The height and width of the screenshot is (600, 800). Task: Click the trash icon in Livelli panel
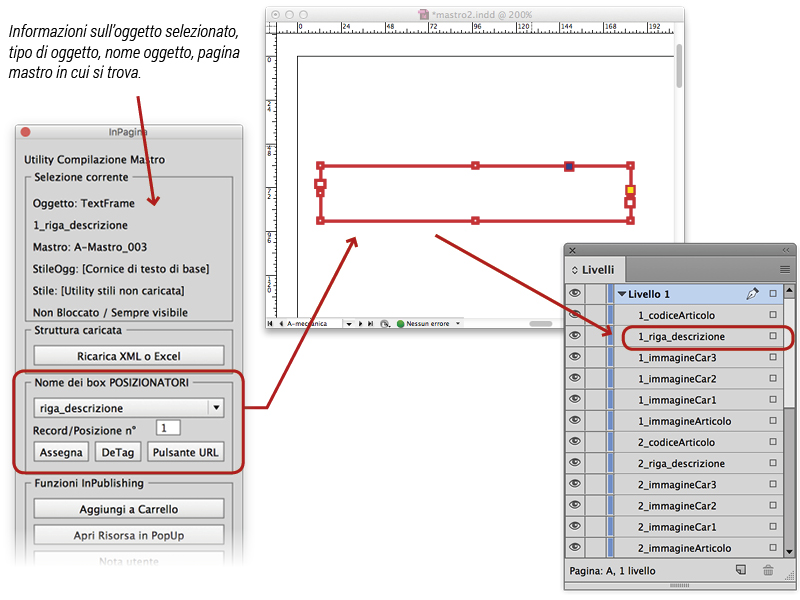pos(768,569)
